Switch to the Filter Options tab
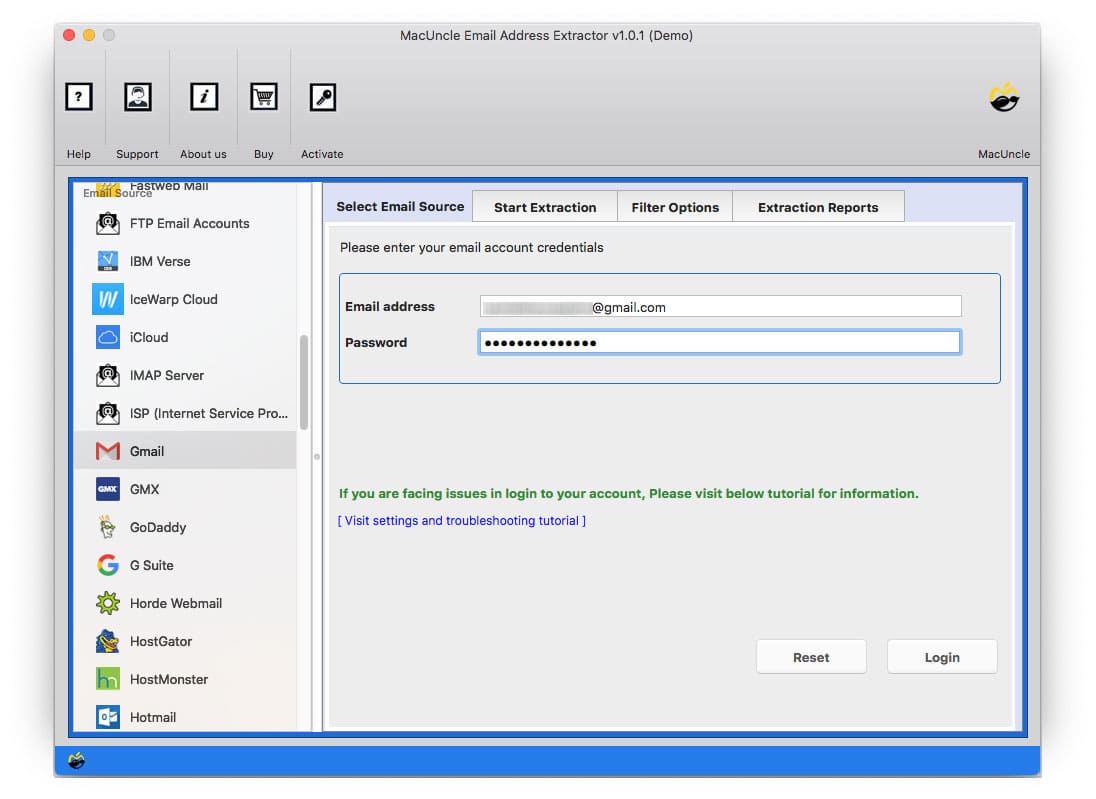The image size is (1096, 799). pyautogui.click(x=675, y=206)
